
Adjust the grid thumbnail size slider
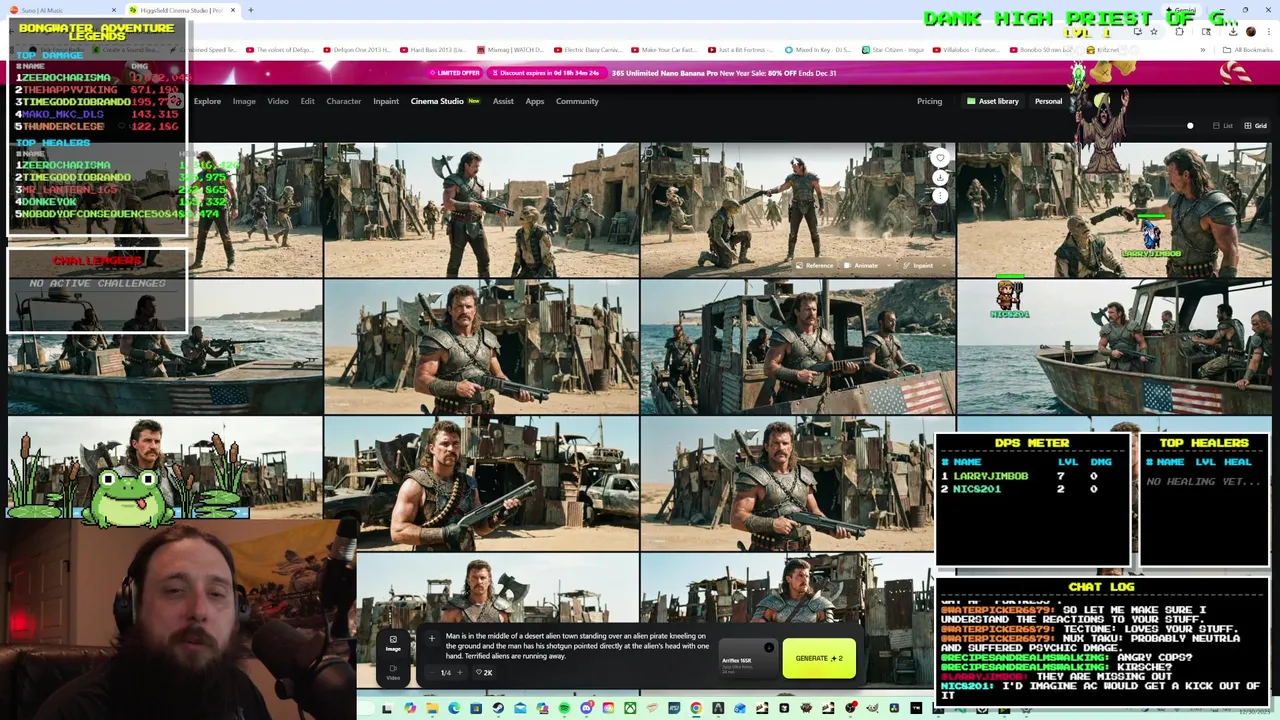[x=1190, y=126]
